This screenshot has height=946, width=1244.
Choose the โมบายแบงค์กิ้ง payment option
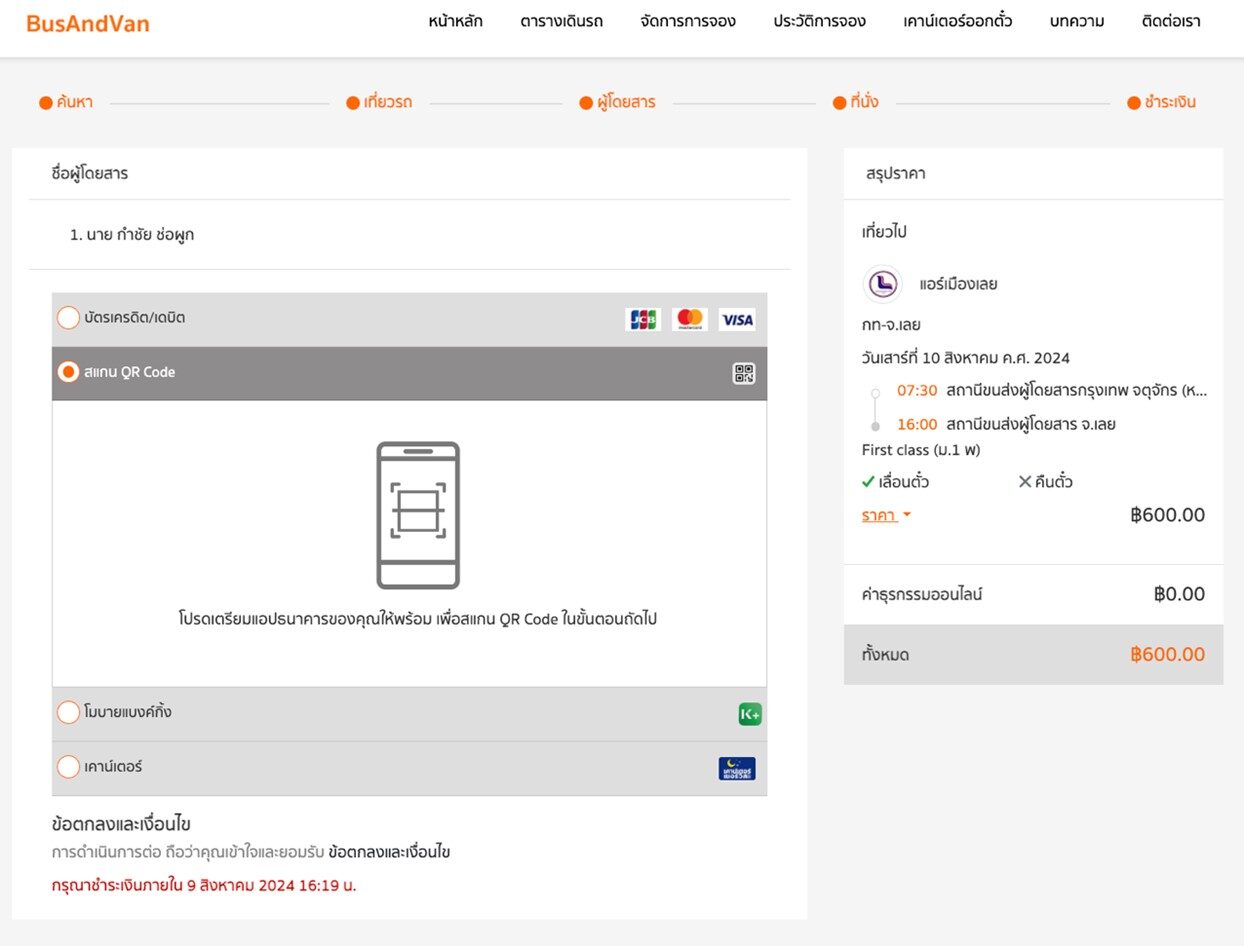coord(68,712)
